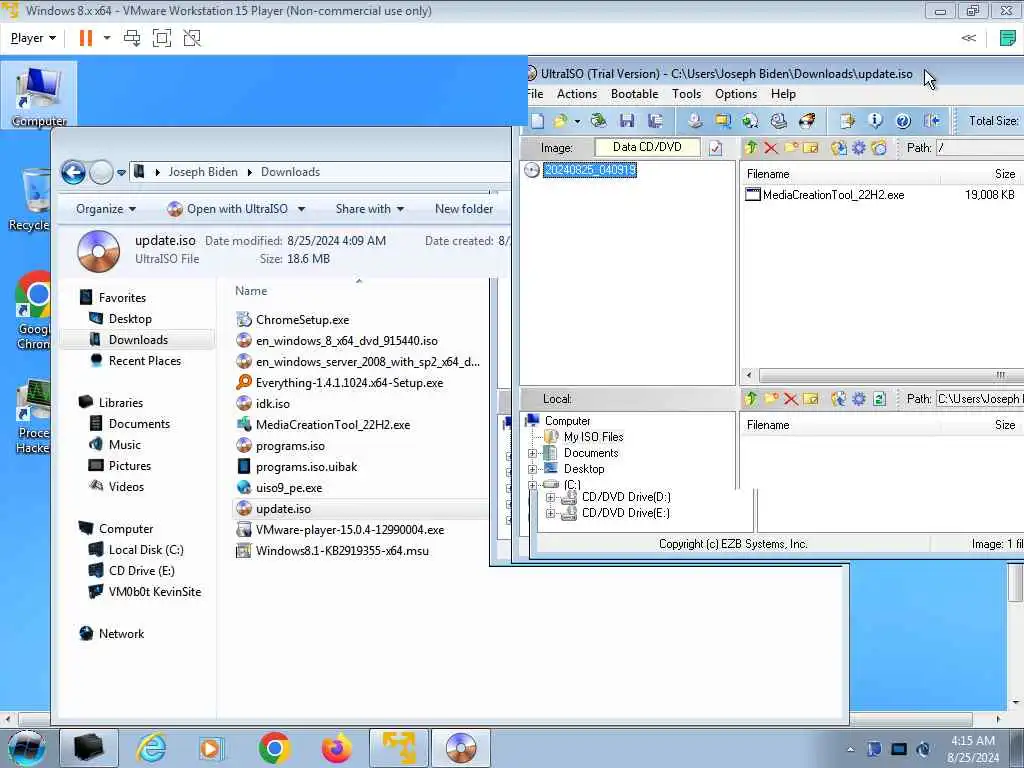
Task: Click the UltraISO disc icon on the taskbar
Action: point(460,748)
